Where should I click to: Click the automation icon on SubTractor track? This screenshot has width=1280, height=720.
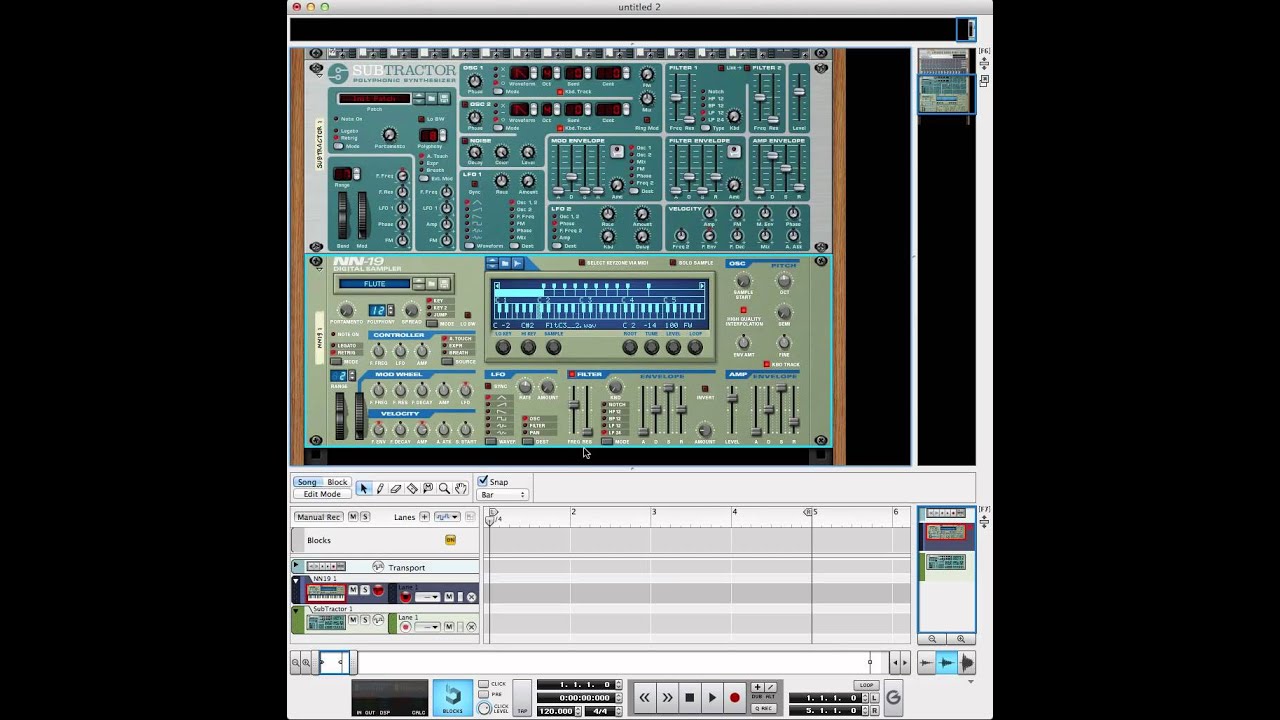pos(379,620)
